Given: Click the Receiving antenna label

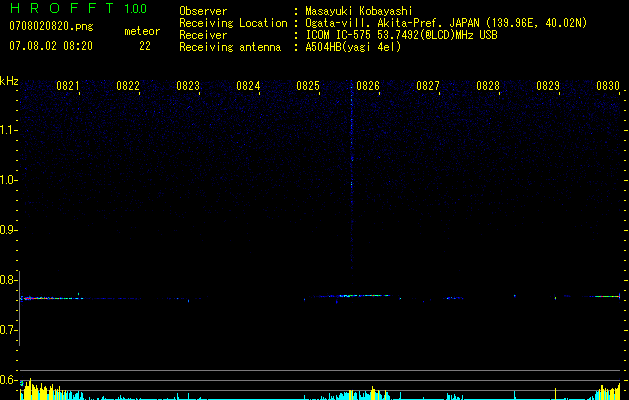Looking at the screenshot, I should [x=230, y=47].
